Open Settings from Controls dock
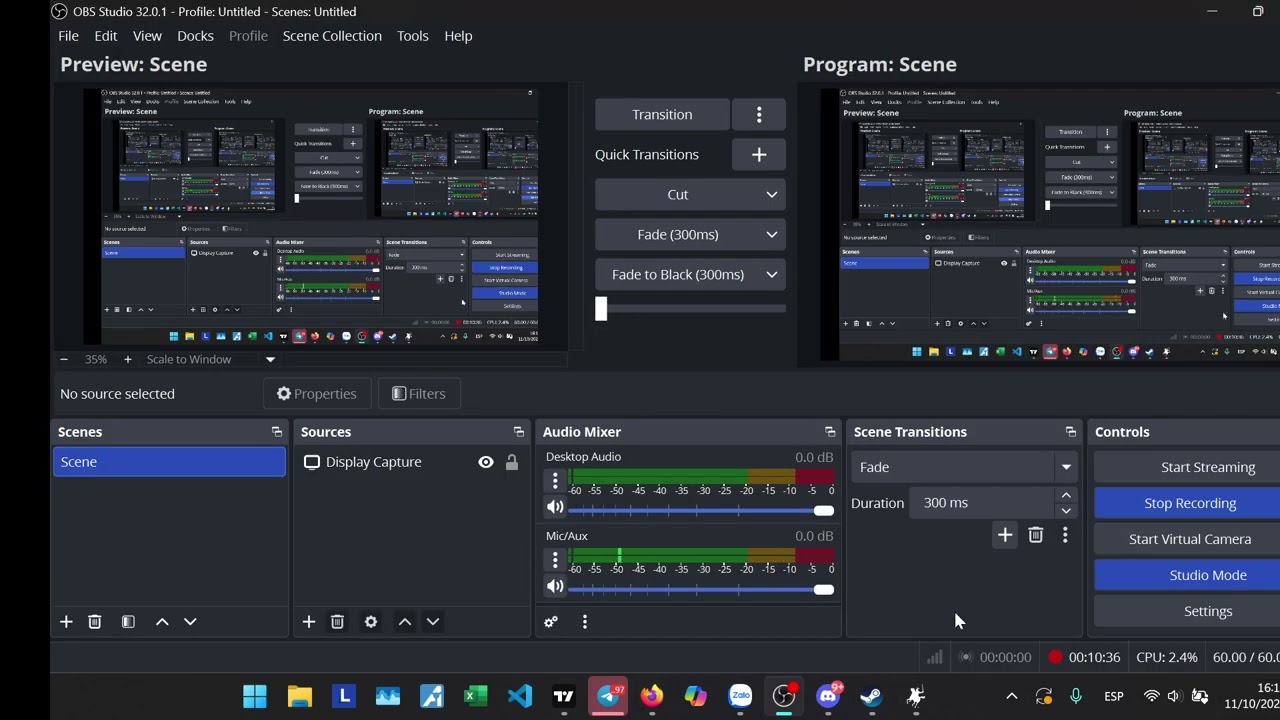Image resolution: width=1280 pixels, height=720 pixels. (x=1188, y=611)
